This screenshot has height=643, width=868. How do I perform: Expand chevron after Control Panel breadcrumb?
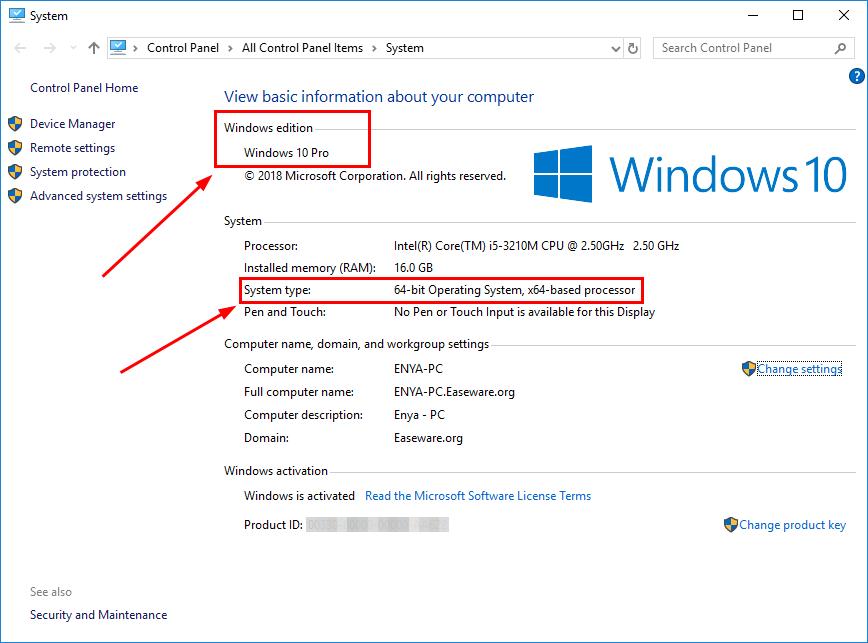(x=229, y=48)
